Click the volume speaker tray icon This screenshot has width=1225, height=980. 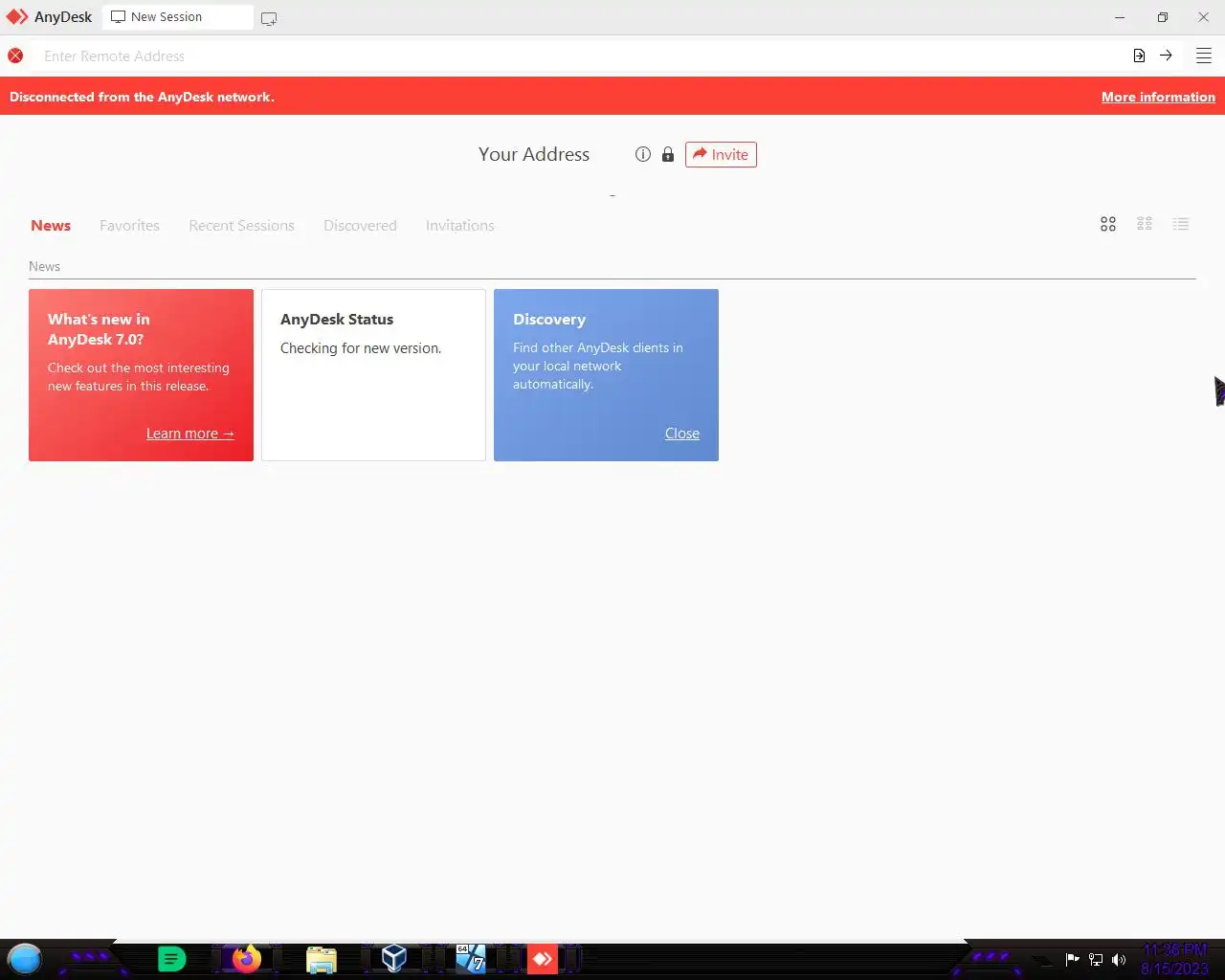[1119, 959]
